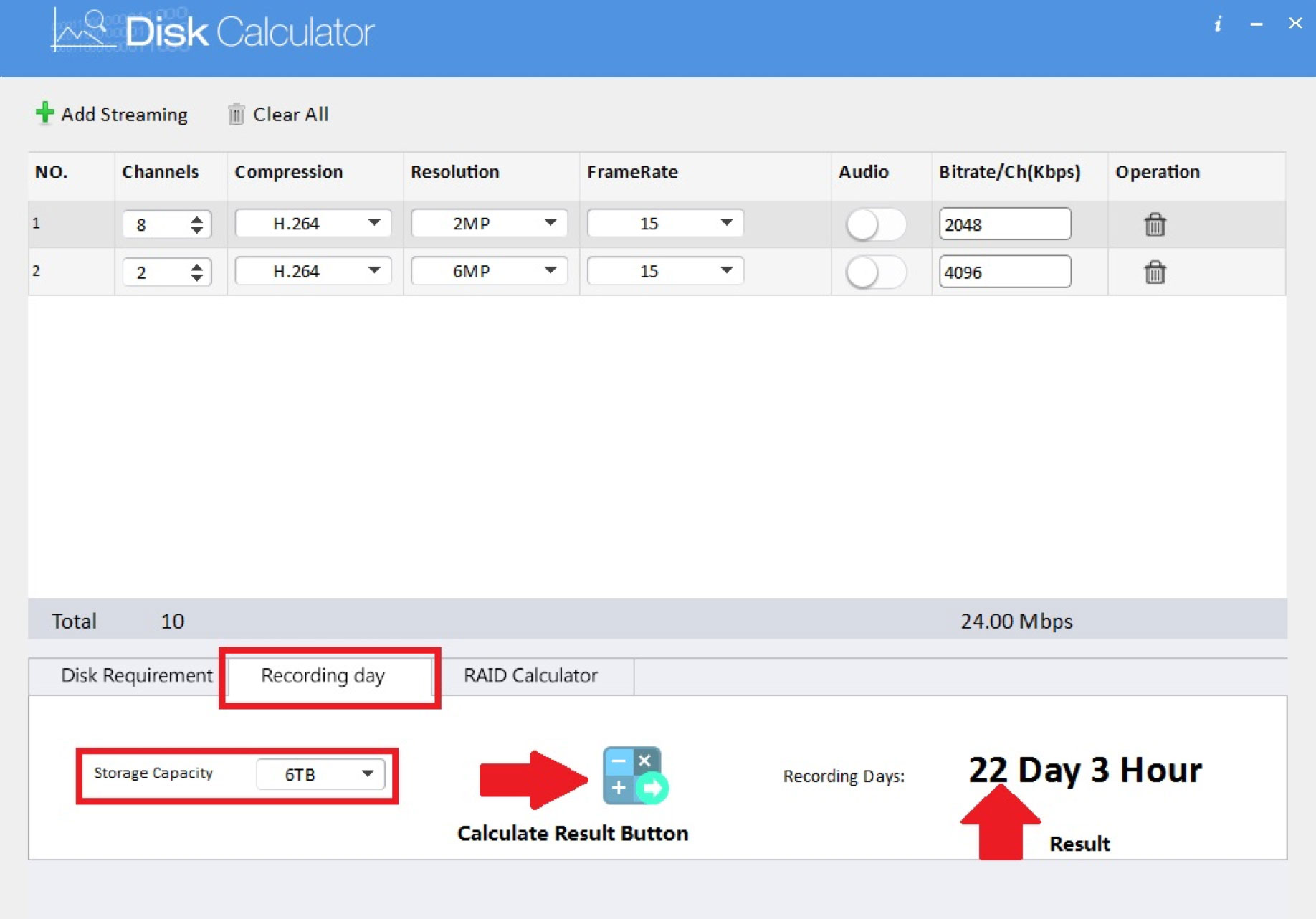Delete streaming row 1 with trash icon
This screenshot has height=919, width=1316.
pyautogui.click(x=1154, y=224)
